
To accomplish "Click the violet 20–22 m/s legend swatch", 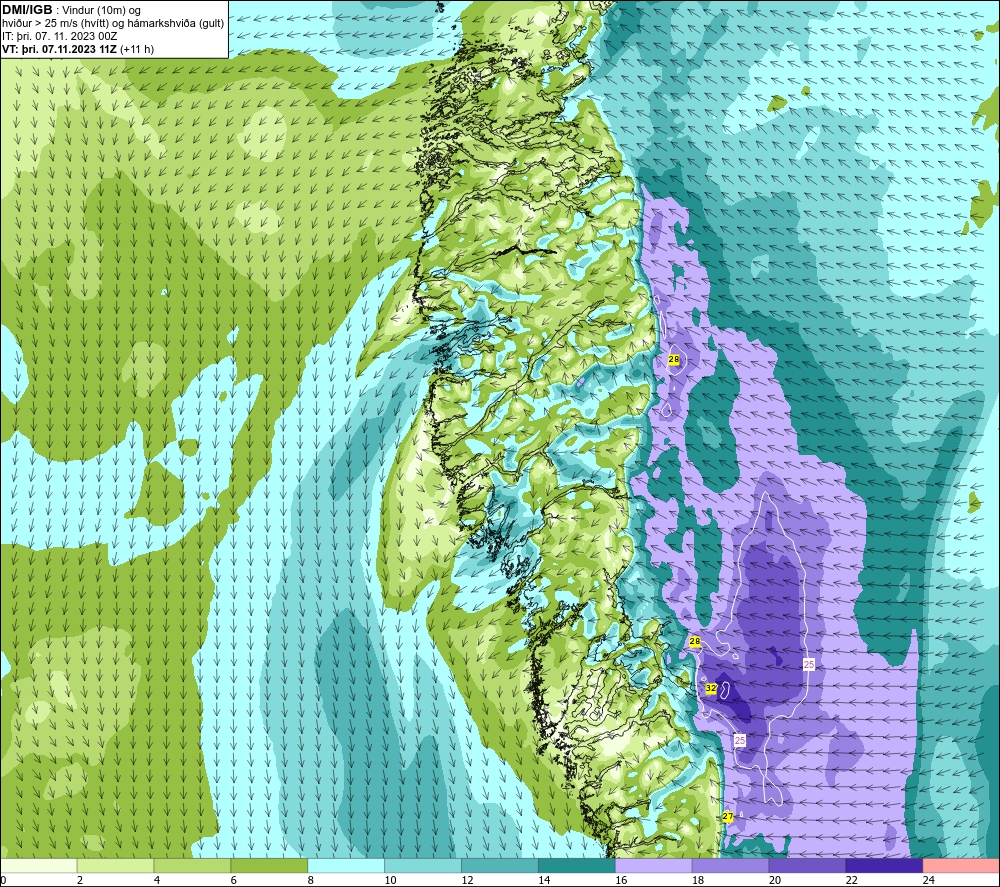I will (x=807, y=865).
